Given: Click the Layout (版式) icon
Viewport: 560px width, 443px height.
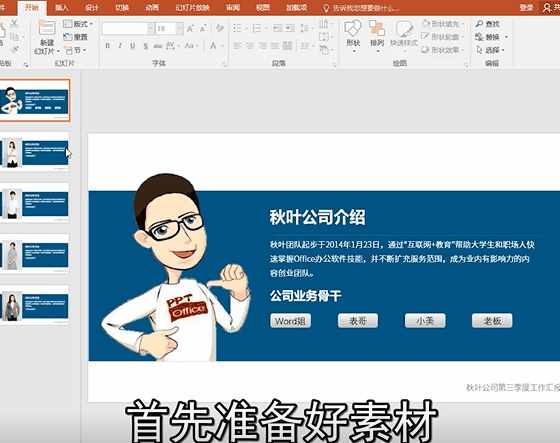Looking at the screenshot, I should coord(68,24).
